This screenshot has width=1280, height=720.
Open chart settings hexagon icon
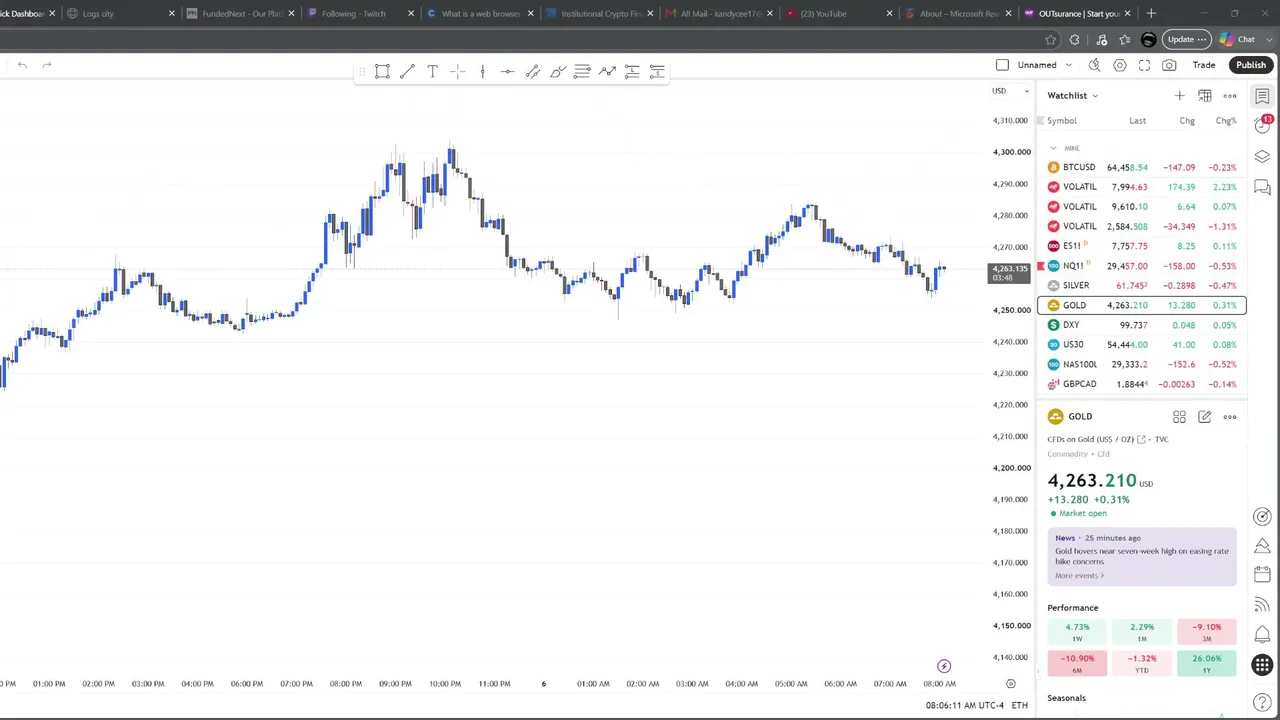(x=1119, y=65)
